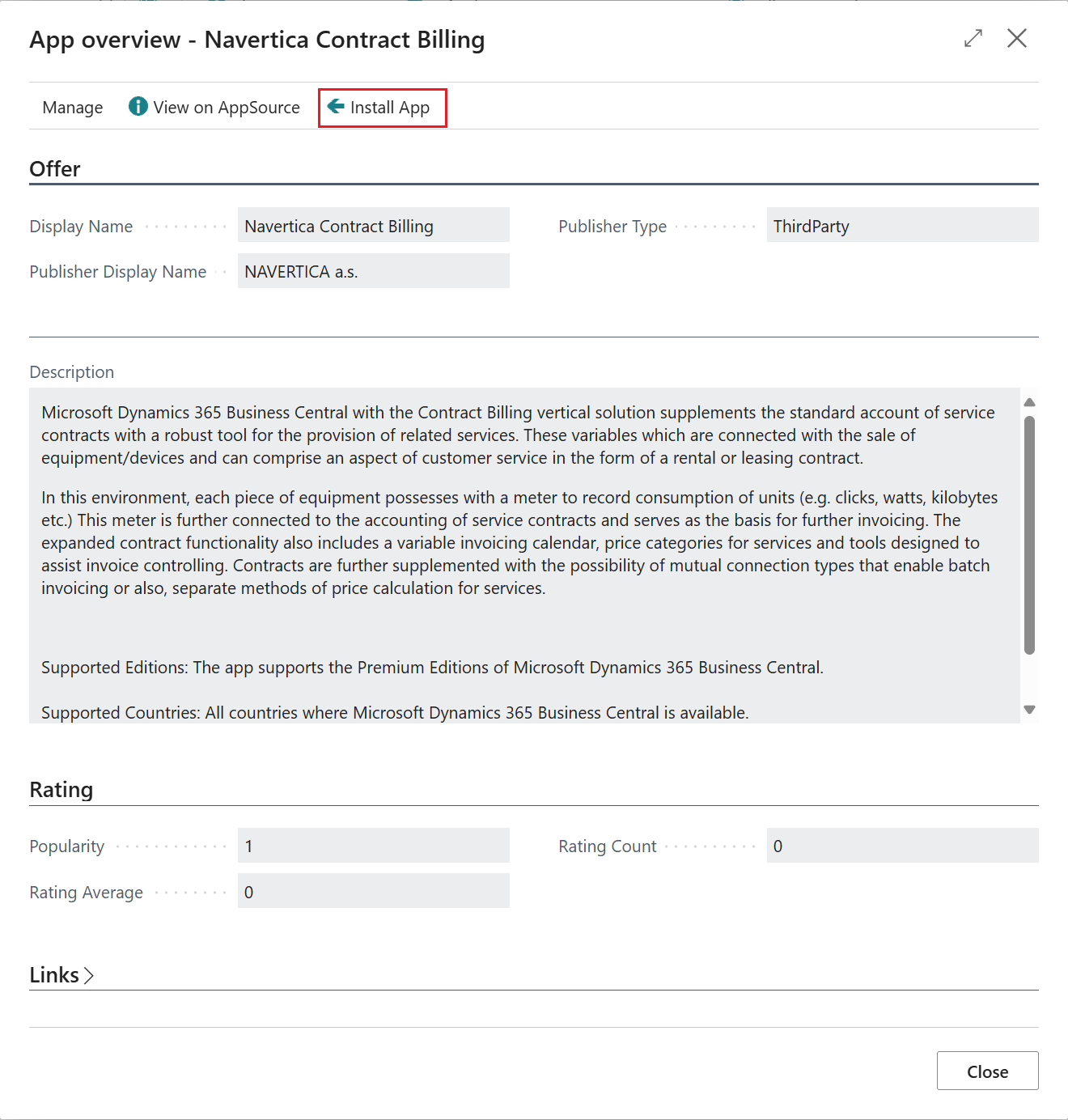Collapse the Offer section heading

point(55,169)
